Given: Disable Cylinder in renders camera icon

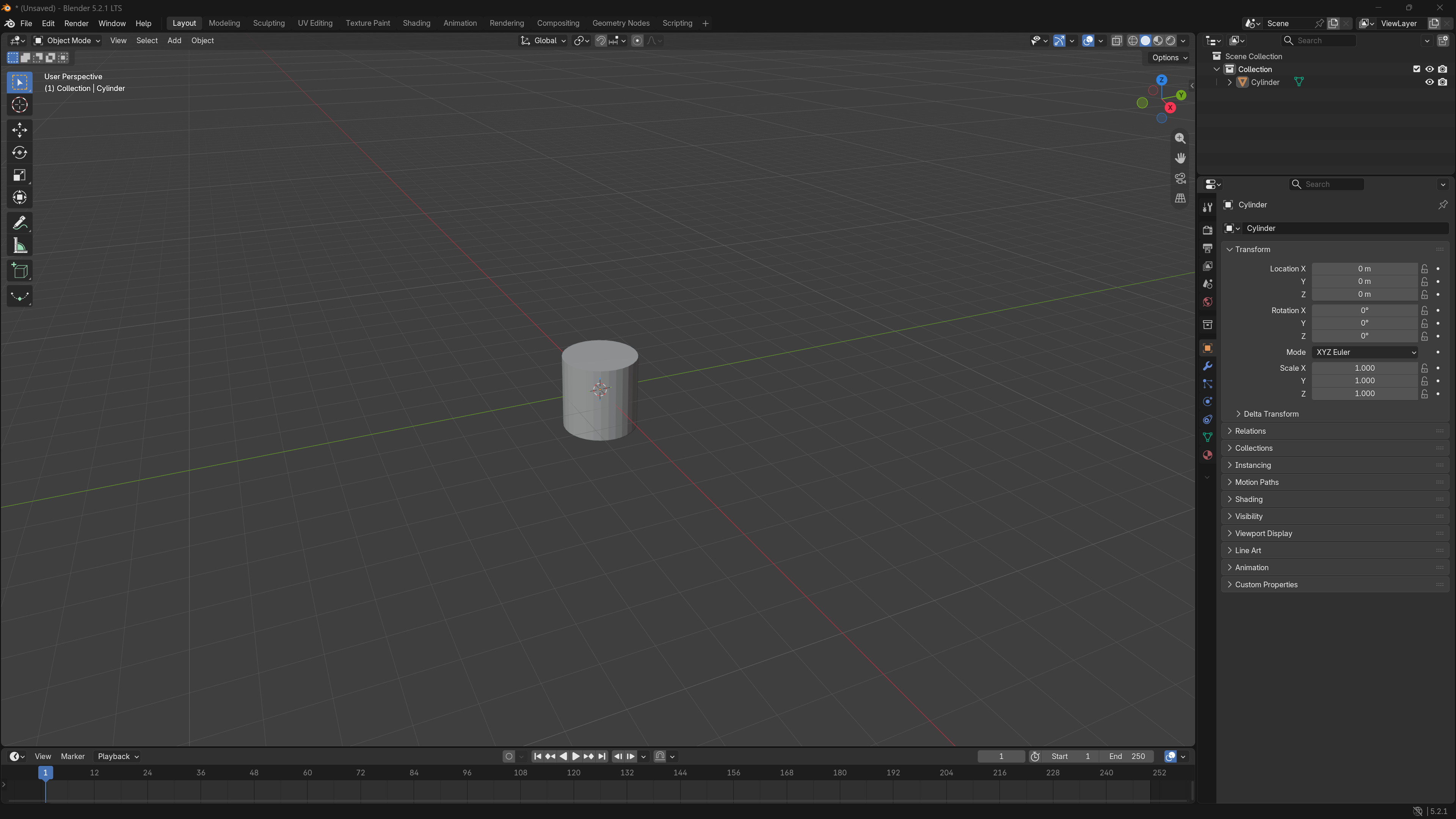Looking at the screenshot, I should pos(1442,82).
